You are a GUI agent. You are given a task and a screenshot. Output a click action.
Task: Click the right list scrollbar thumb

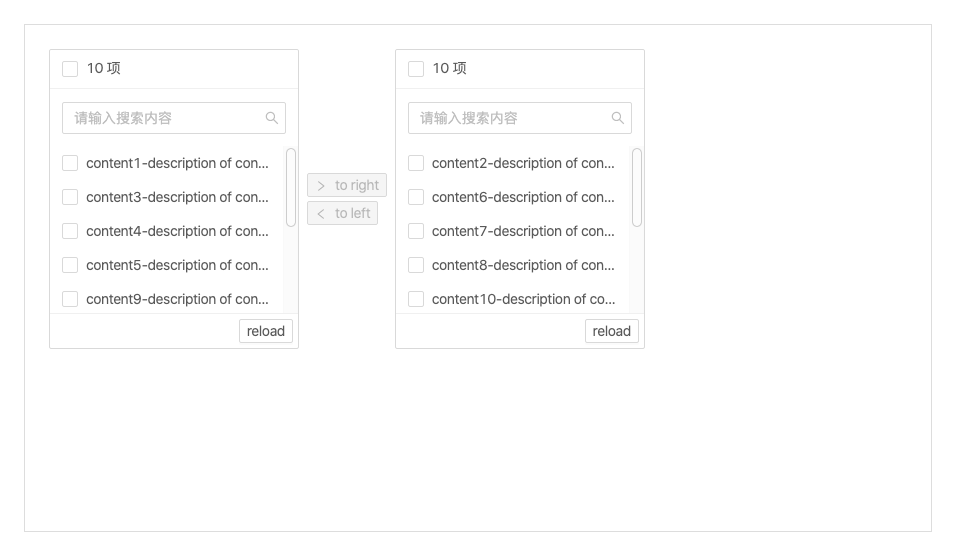tap(637, 187)
